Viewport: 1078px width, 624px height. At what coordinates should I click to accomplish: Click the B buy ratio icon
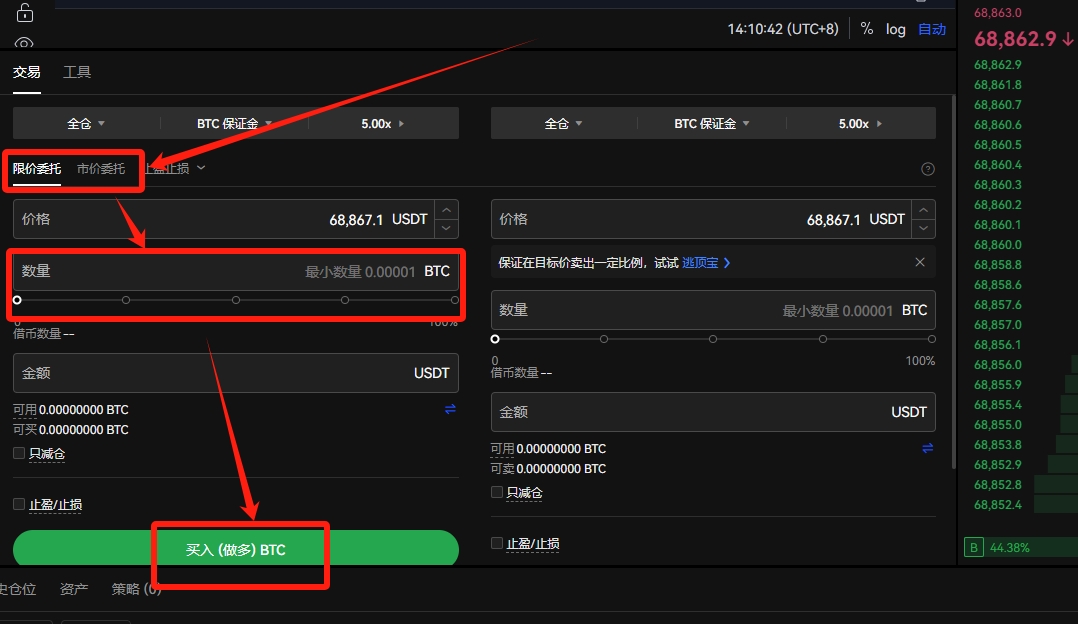coord(974,548)
